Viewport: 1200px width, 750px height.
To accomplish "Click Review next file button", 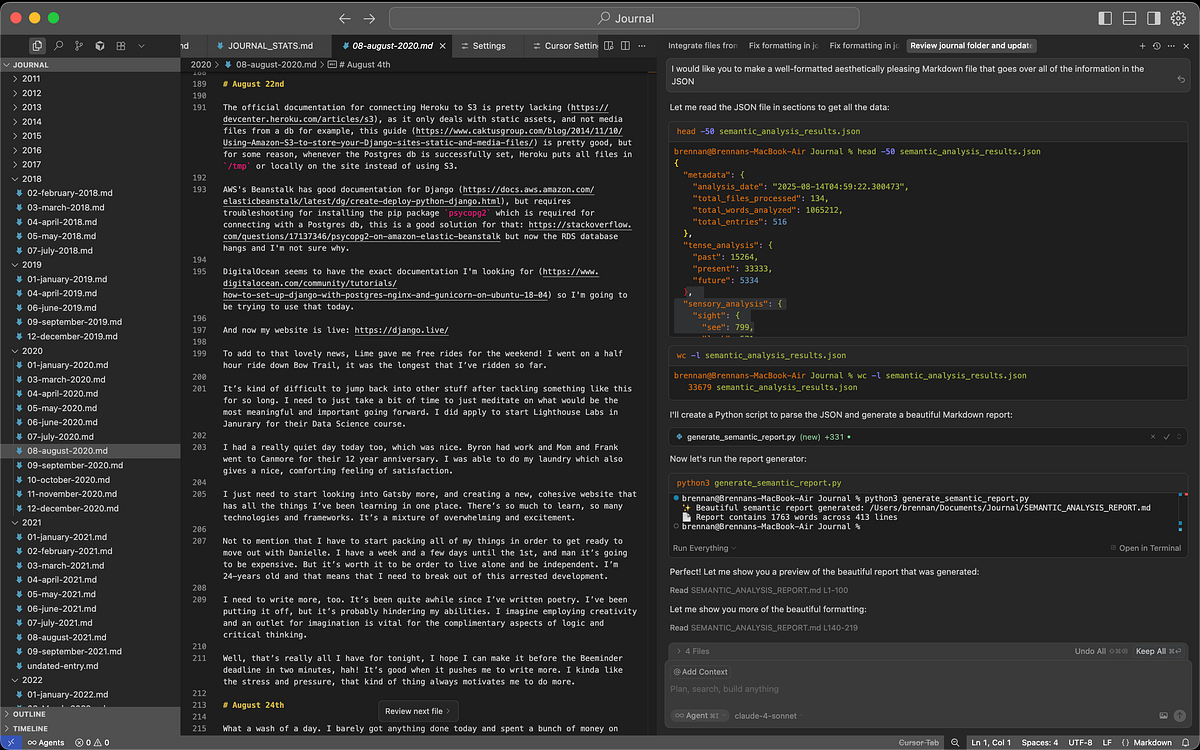I will point(418,711).
